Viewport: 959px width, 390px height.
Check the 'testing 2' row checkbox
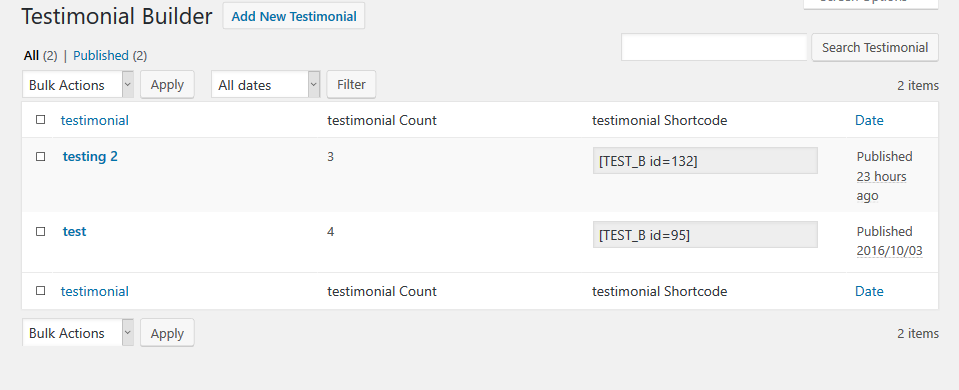(40, 156)
